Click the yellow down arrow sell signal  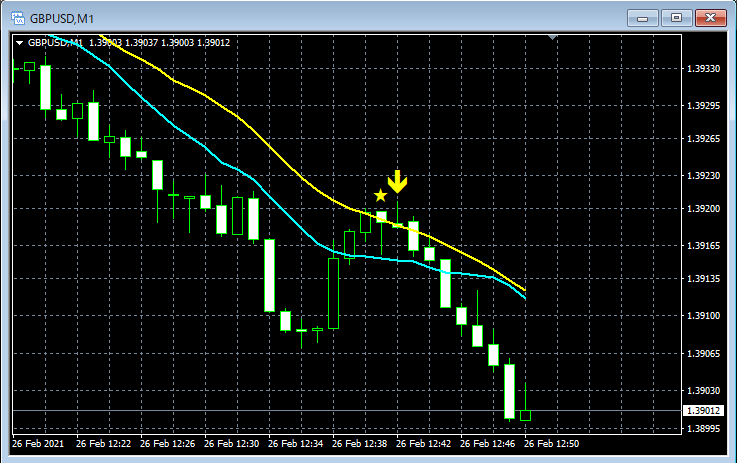pyautogui.click(x=397, y=181)
